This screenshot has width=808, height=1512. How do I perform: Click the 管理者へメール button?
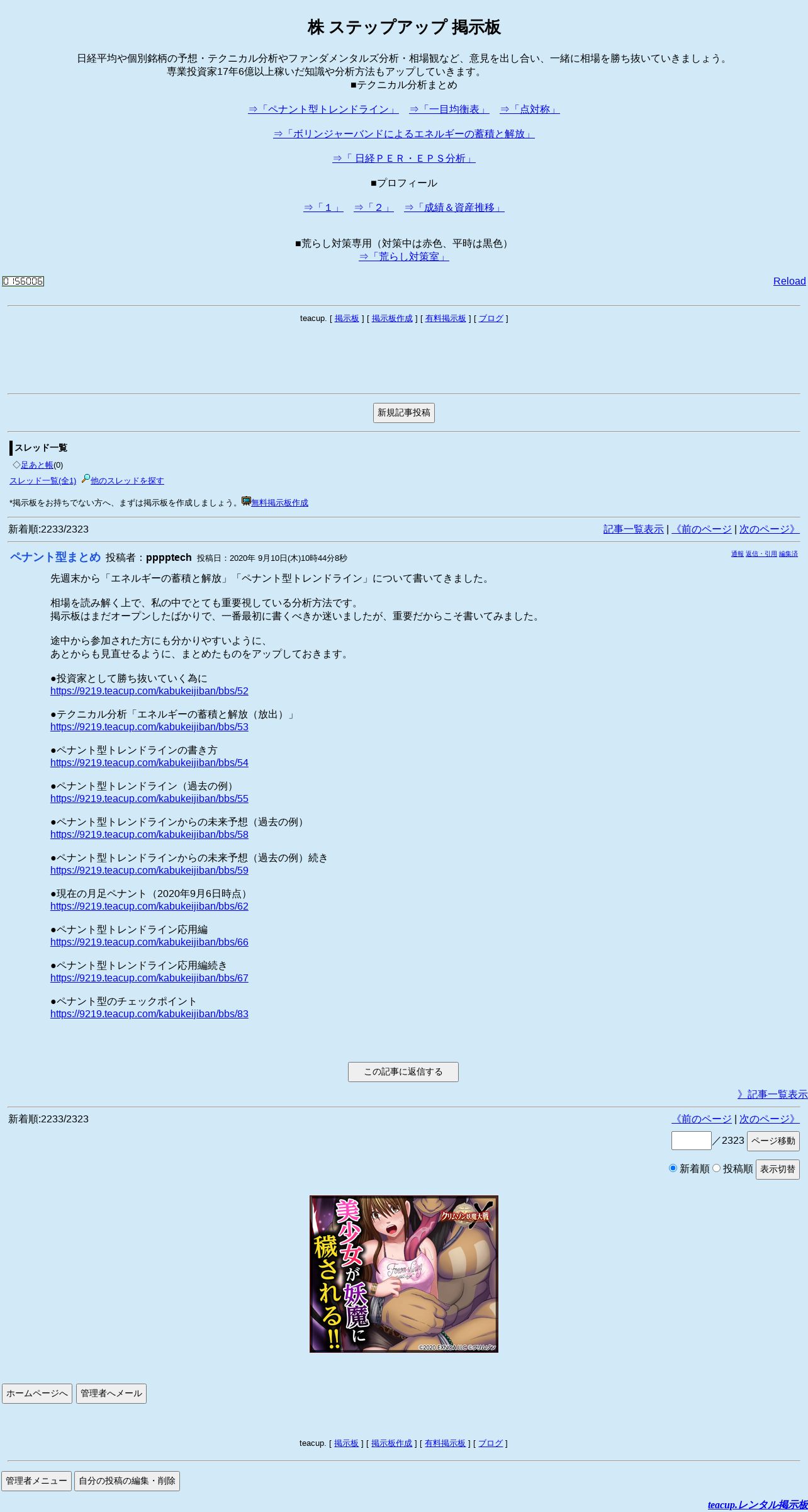pos(111,1394)
